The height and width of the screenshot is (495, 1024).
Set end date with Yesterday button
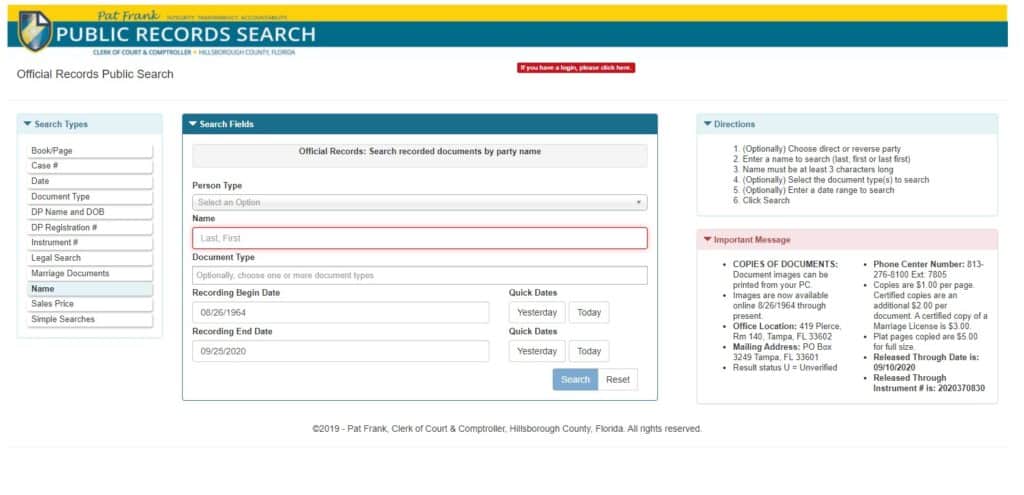(x=537, y=351)
